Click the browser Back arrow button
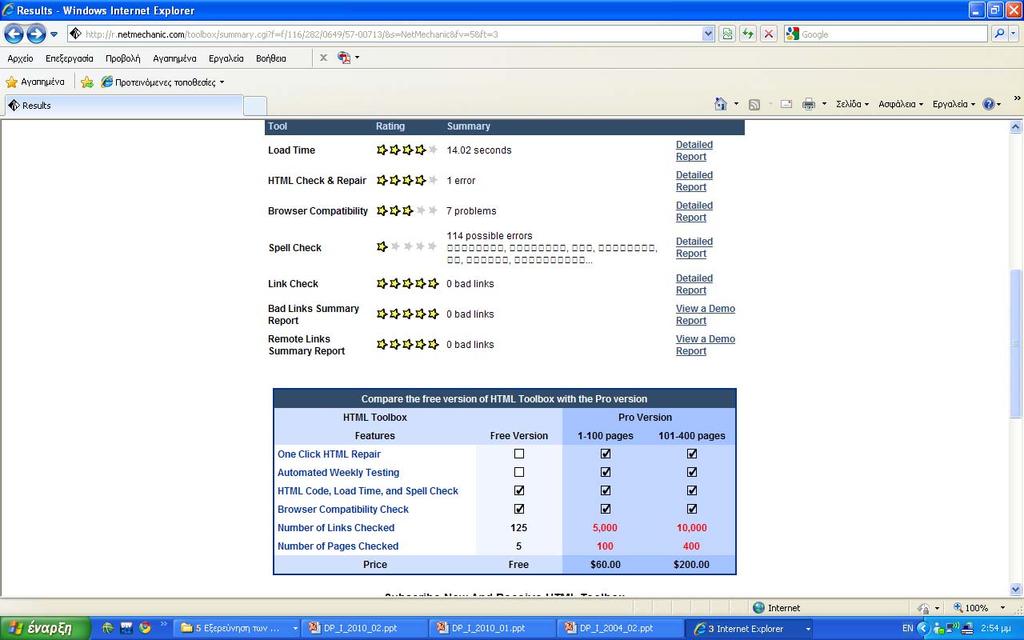 [x=14, y=33]
